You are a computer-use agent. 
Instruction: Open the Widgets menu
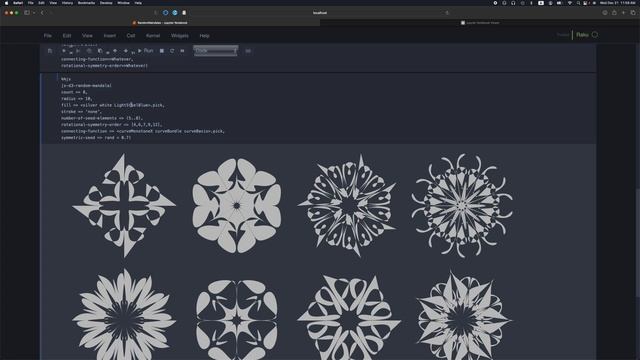[180, 36]
